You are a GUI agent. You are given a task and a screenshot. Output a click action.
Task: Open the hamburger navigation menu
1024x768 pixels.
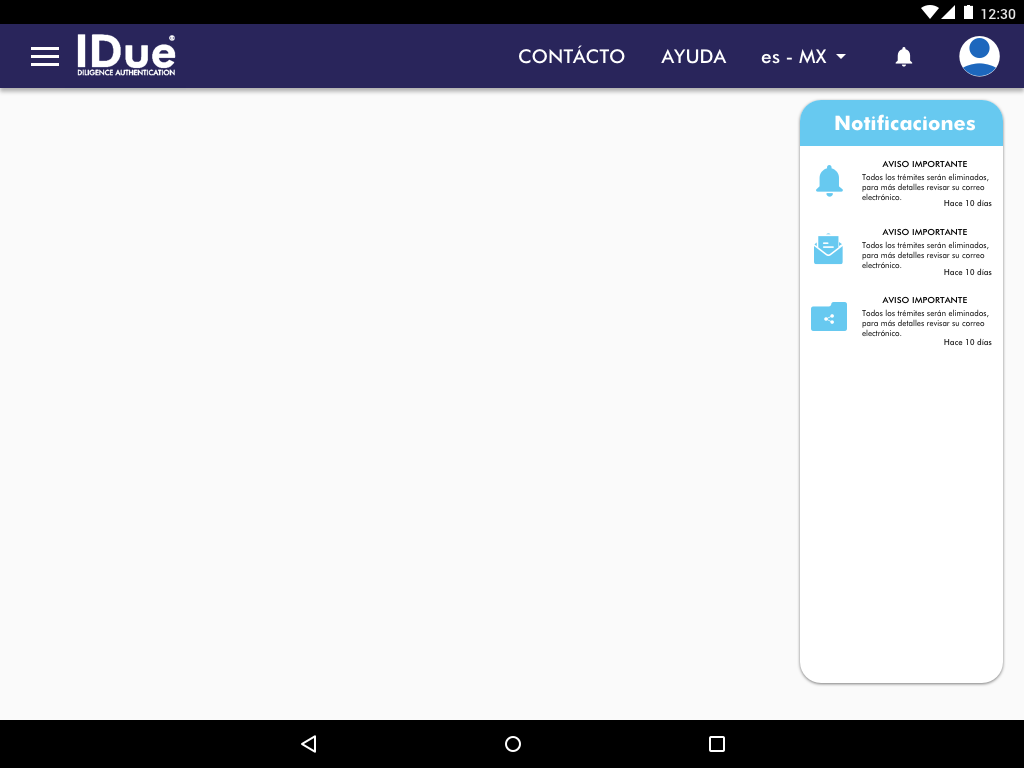(45, 57)
